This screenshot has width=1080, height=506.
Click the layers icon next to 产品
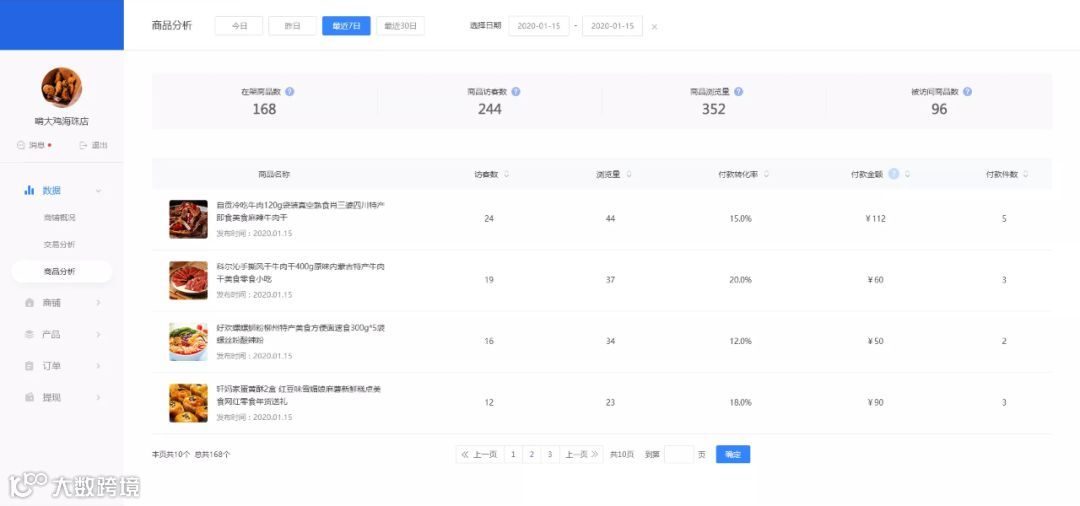(29, 334)
